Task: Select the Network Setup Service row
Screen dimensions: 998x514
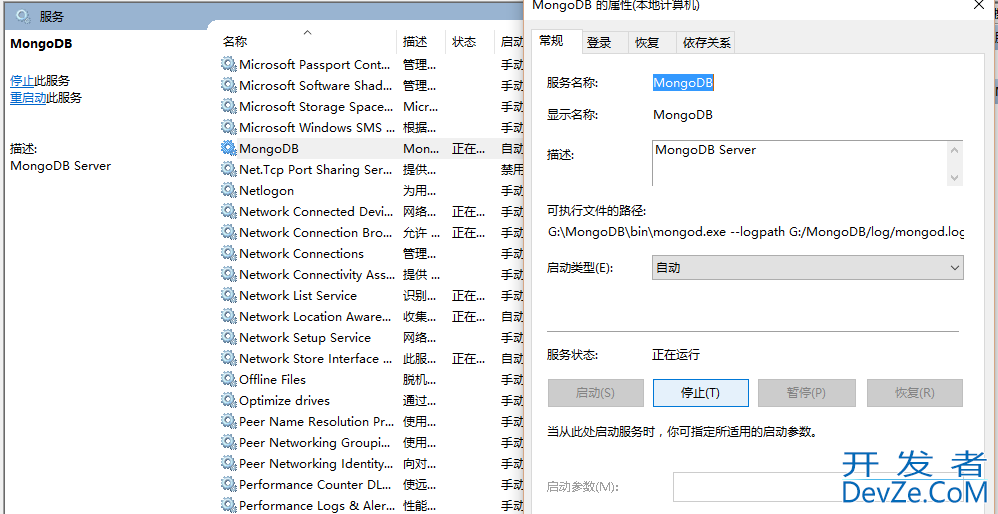Action: (372, 337)
